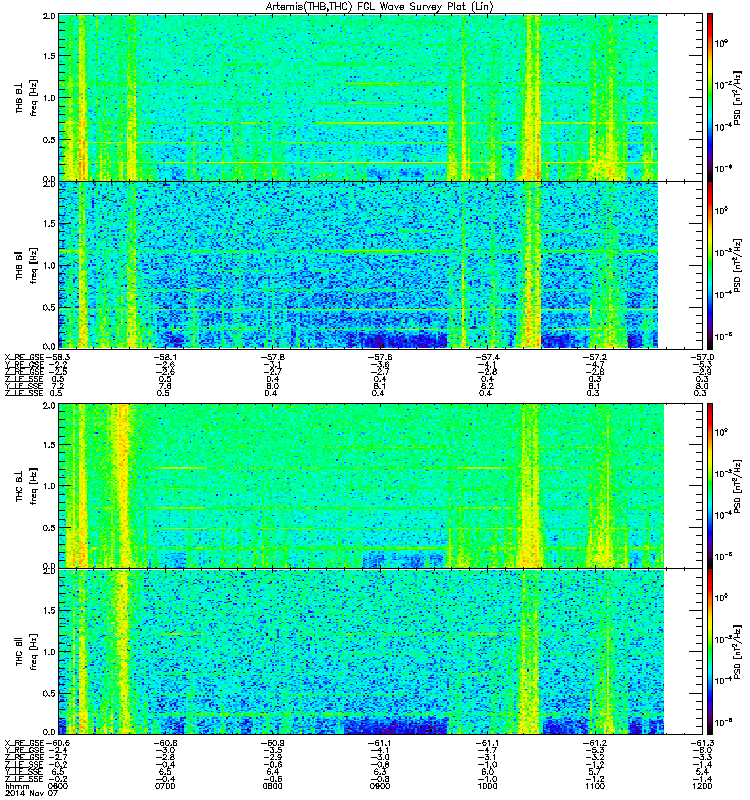
Task: Click the THC B∥ panel color bar
Action: [710, 652]
